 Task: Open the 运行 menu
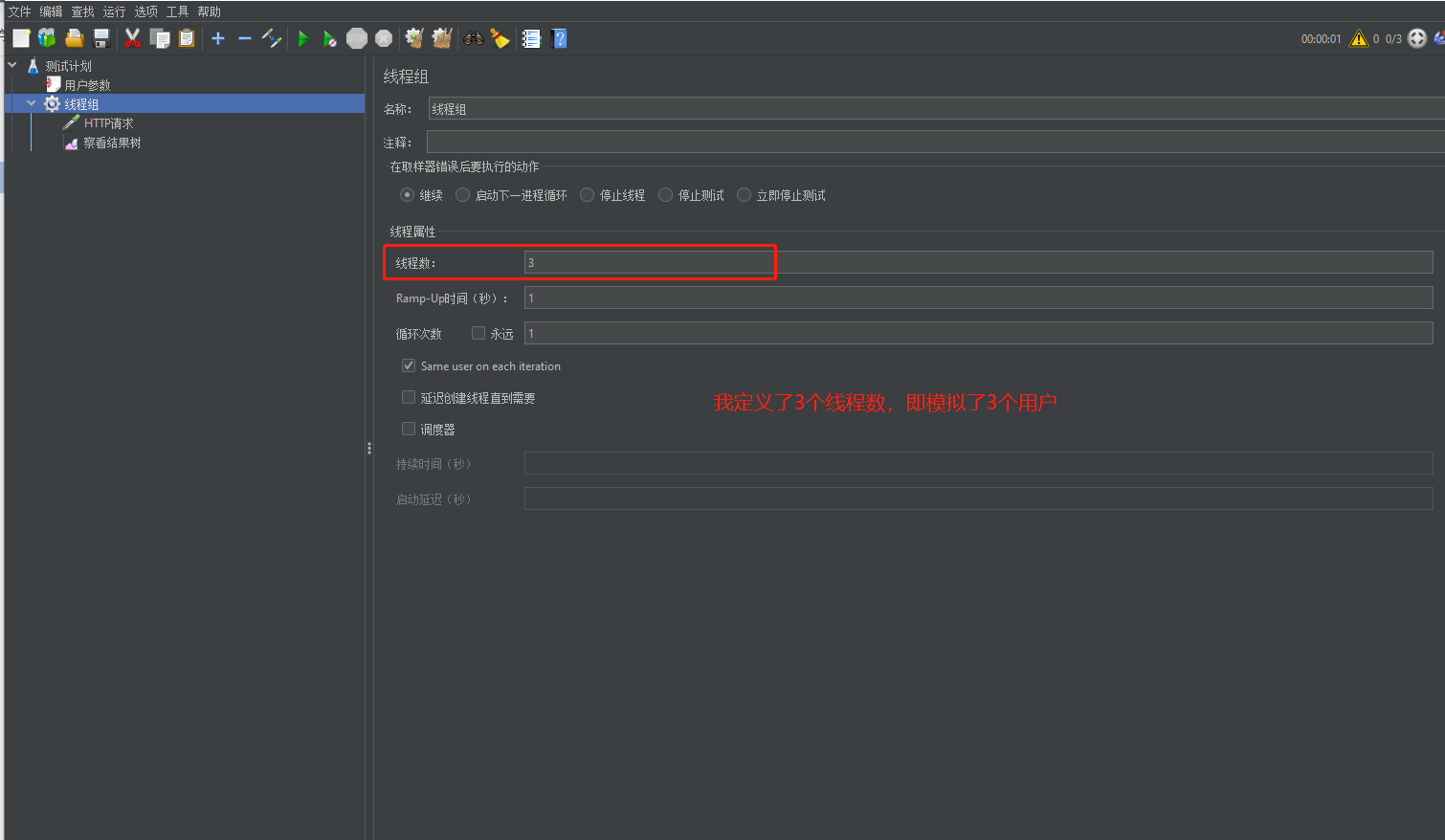click(115, 11)
